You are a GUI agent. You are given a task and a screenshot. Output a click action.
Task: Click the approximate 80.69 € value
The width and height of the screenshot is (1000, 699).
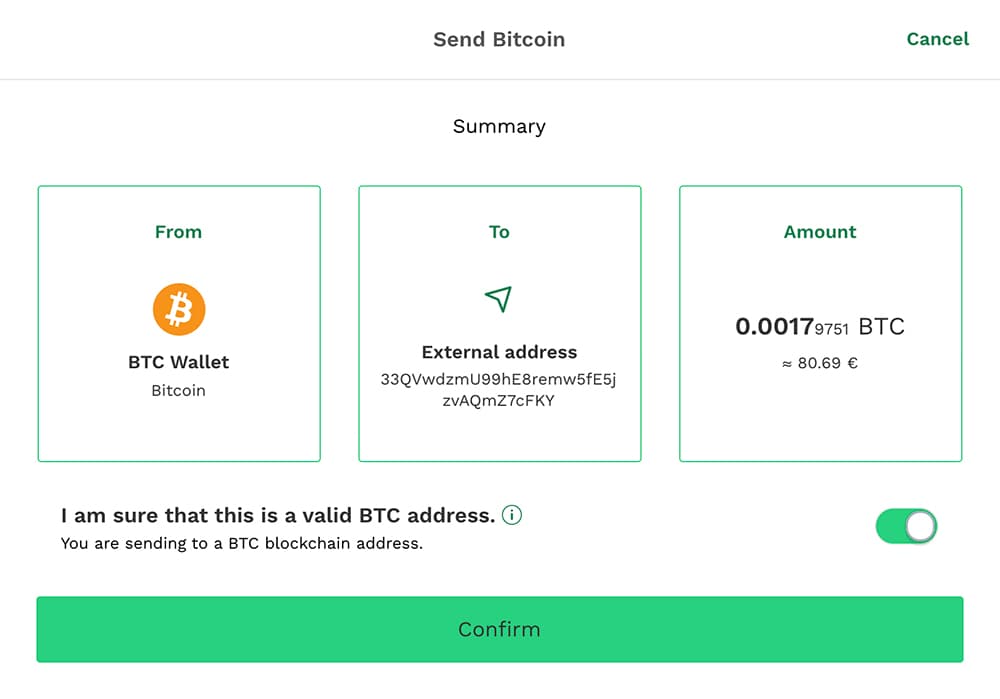(x=820, y=363)
